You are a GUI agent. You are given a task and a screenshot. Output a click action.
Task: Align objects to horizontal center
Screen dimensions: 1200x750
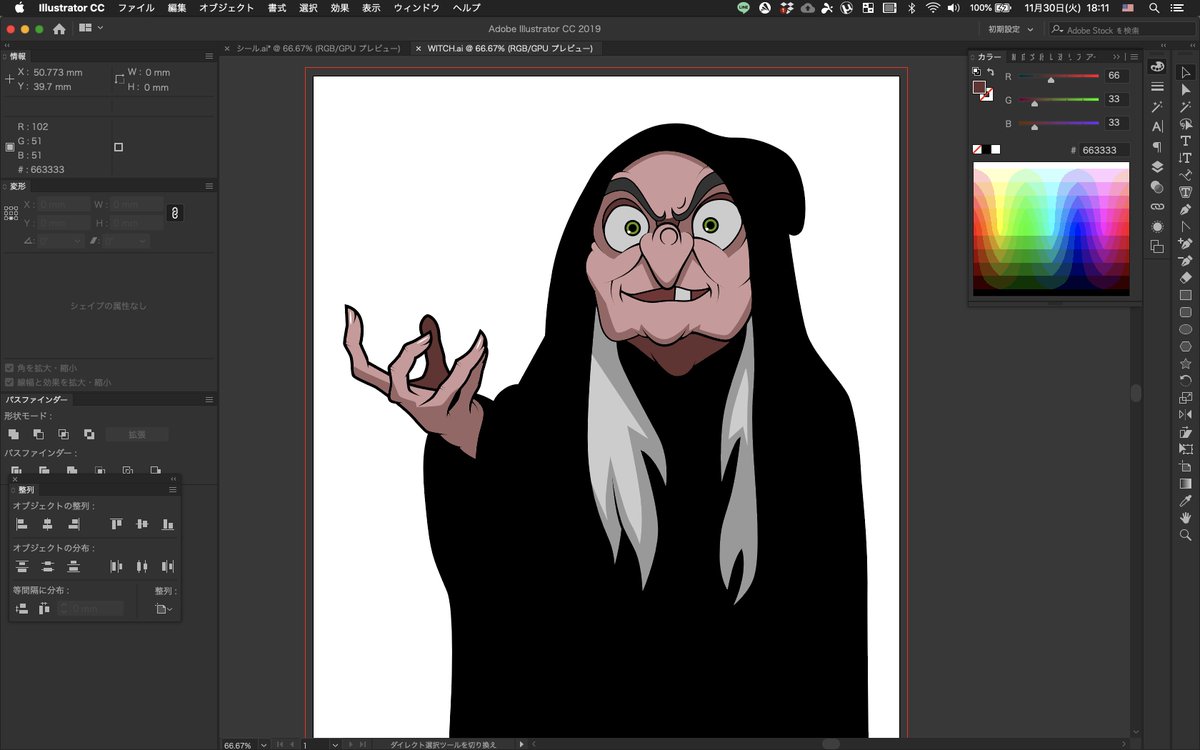tap(47, 524)
